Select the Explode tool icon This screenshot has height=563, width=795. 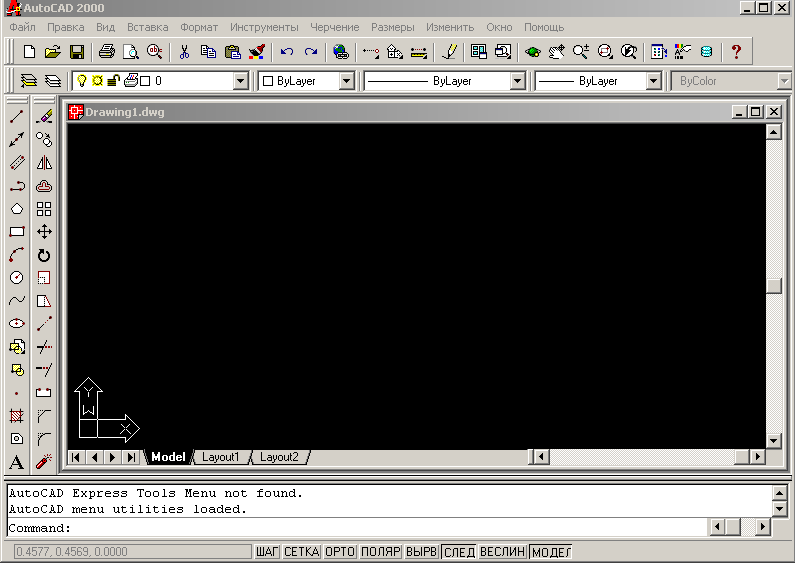click(44, 462)
